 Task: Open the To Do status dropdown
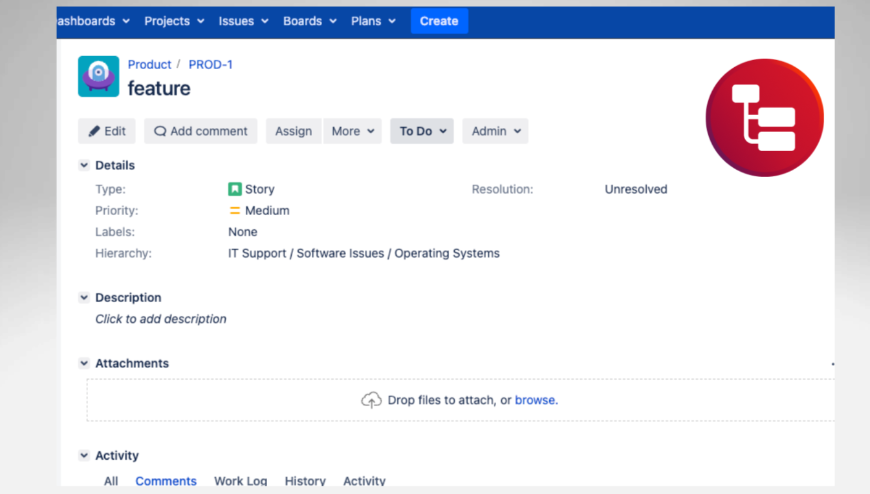(x=421, y=131)
